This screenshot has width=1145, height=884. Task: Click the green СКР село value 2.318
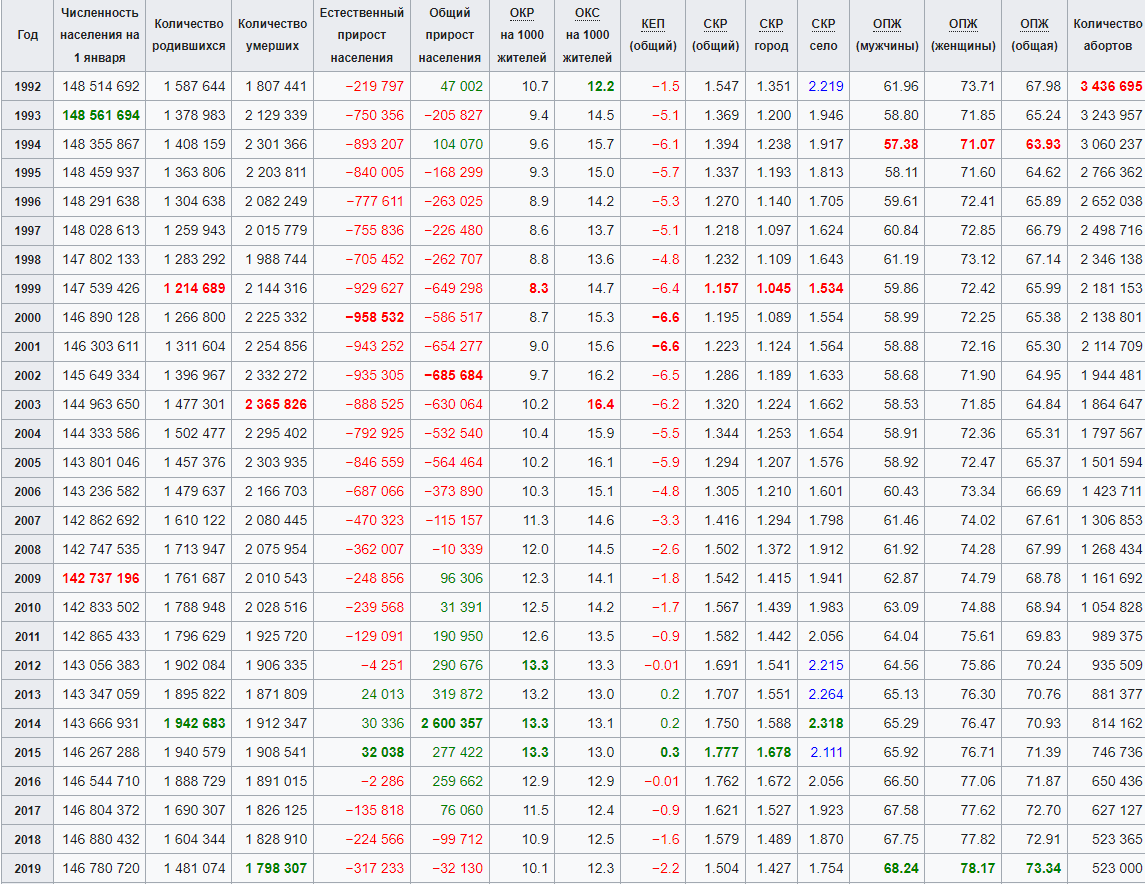(826, 723)
